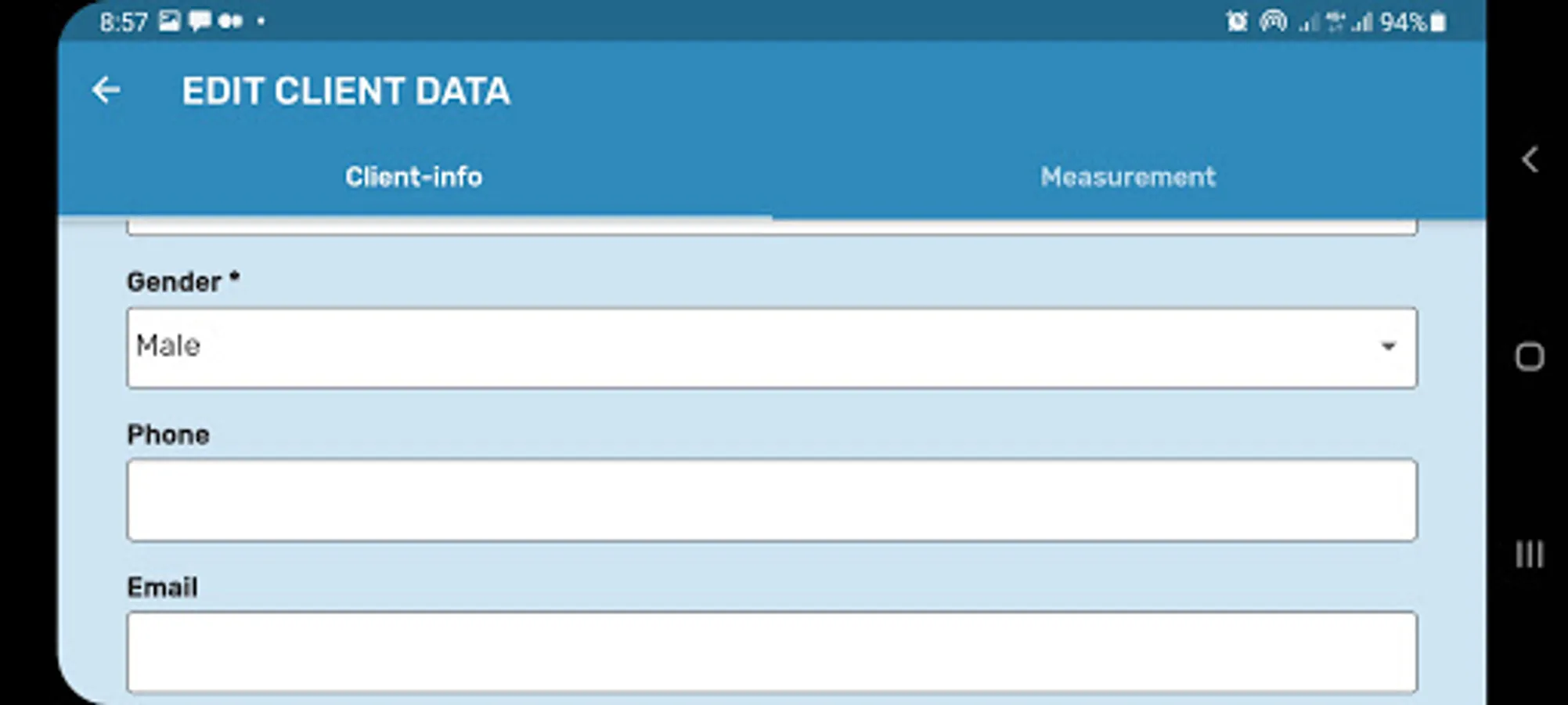The image size is (1568, 705).
Task: Click the Phone input field
Action: 772,500
